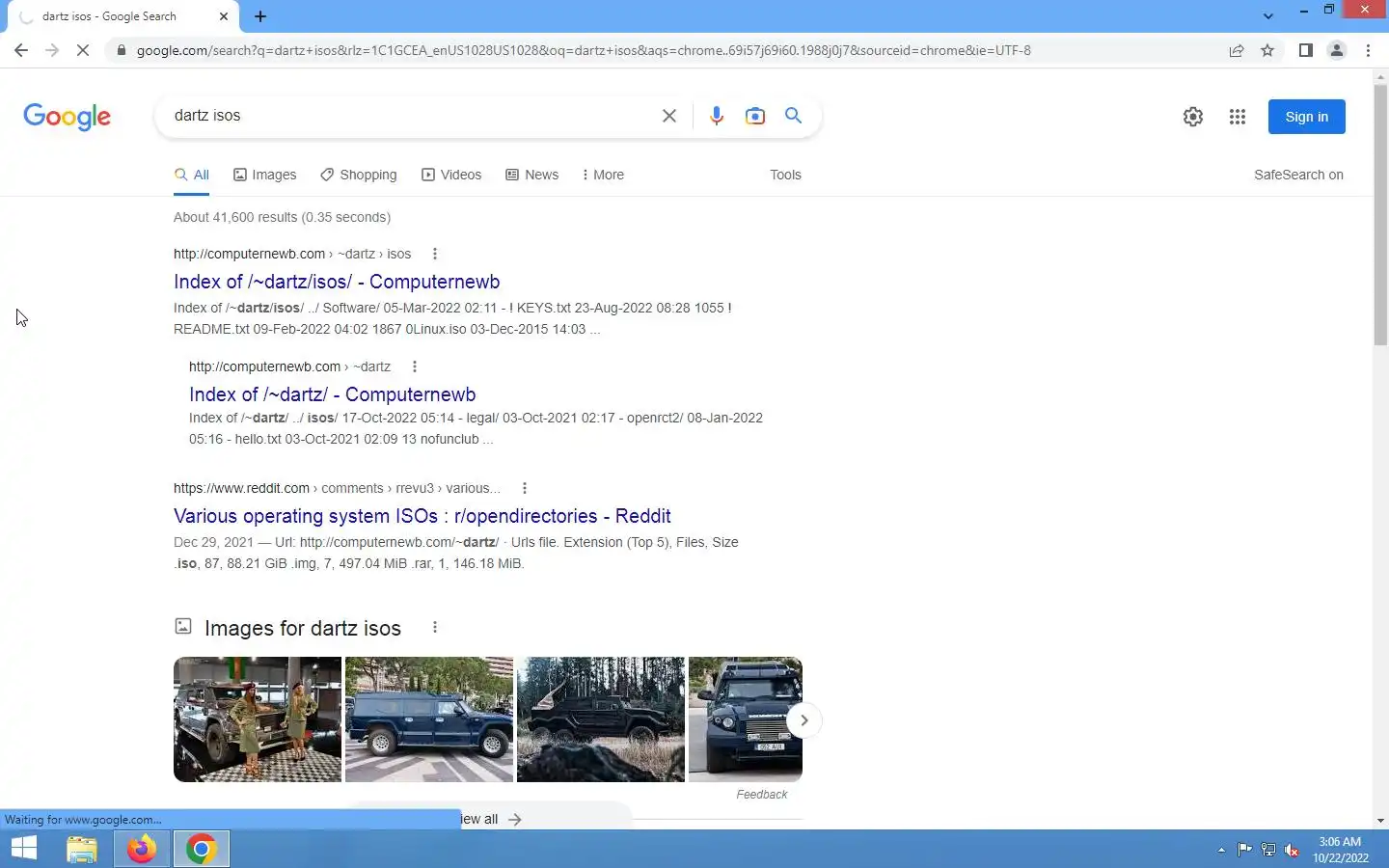
Task: Switch to Shopping tab
Action: click(x=359, y=175)
